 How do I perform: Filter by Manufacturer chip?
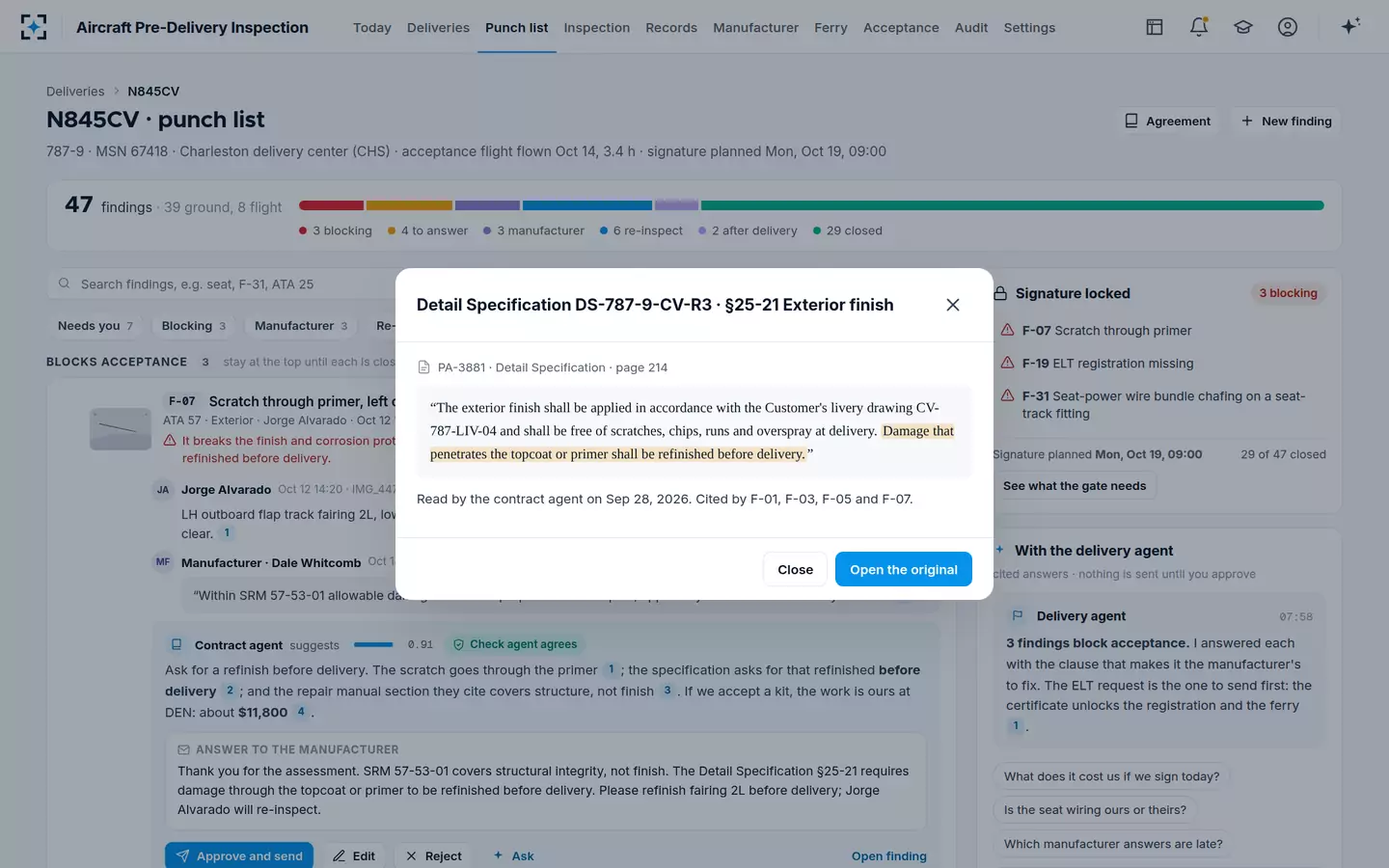[x=301, y=326]
